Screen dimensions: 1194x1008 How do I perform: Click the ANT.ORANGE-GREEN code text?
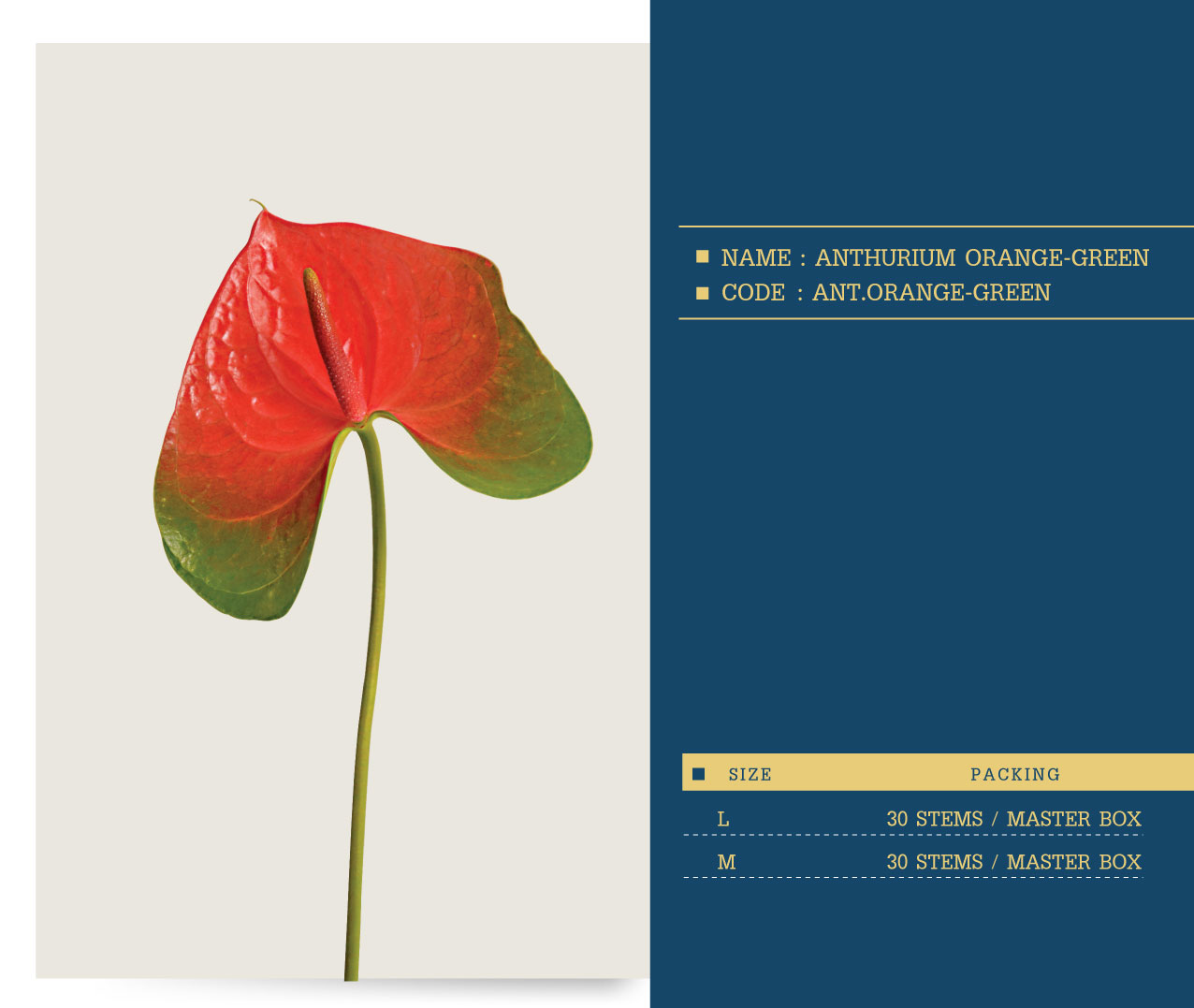pyautogui.click(x=931, y=292)
